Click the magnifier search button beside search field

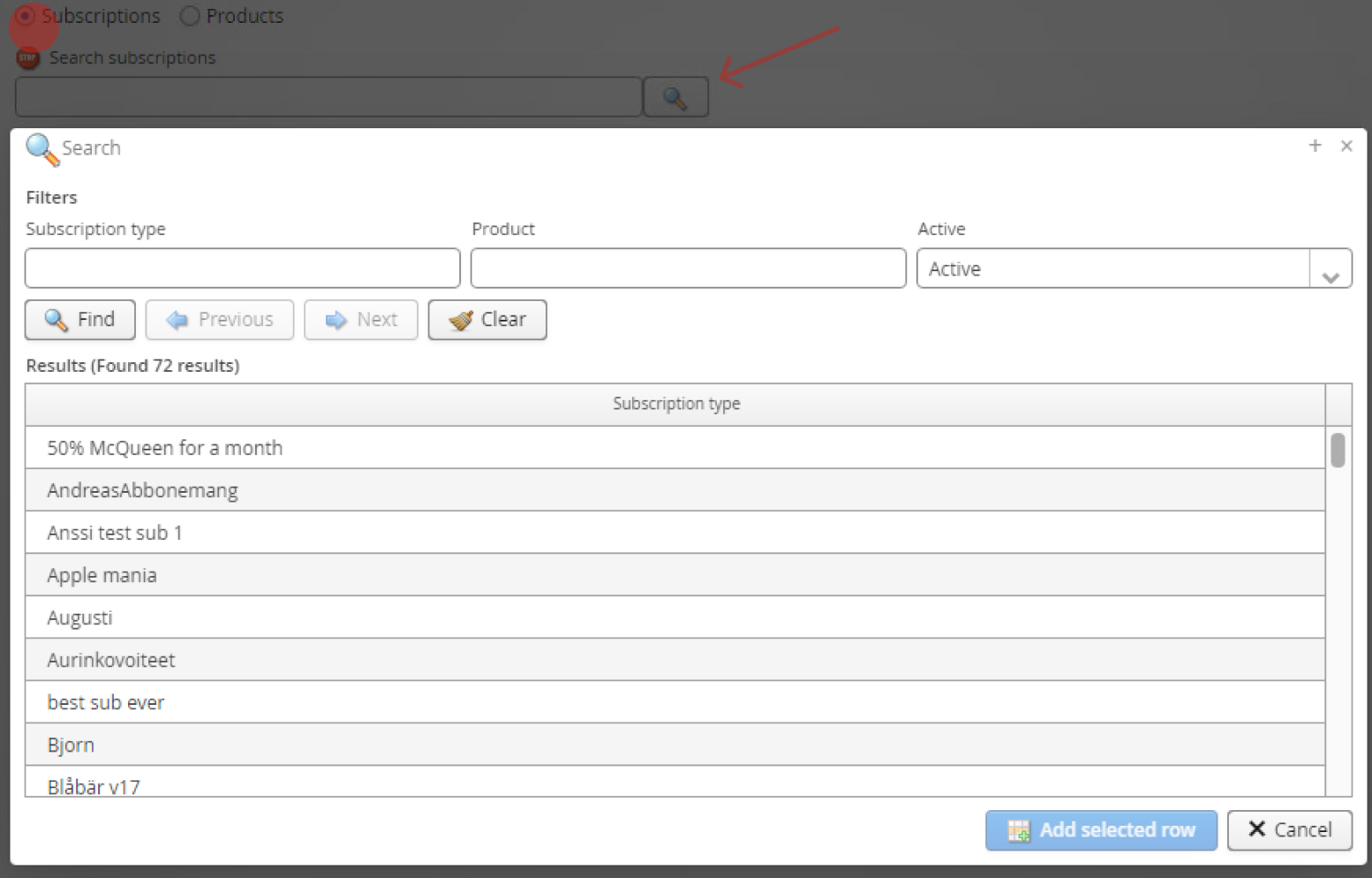[675, 97]
